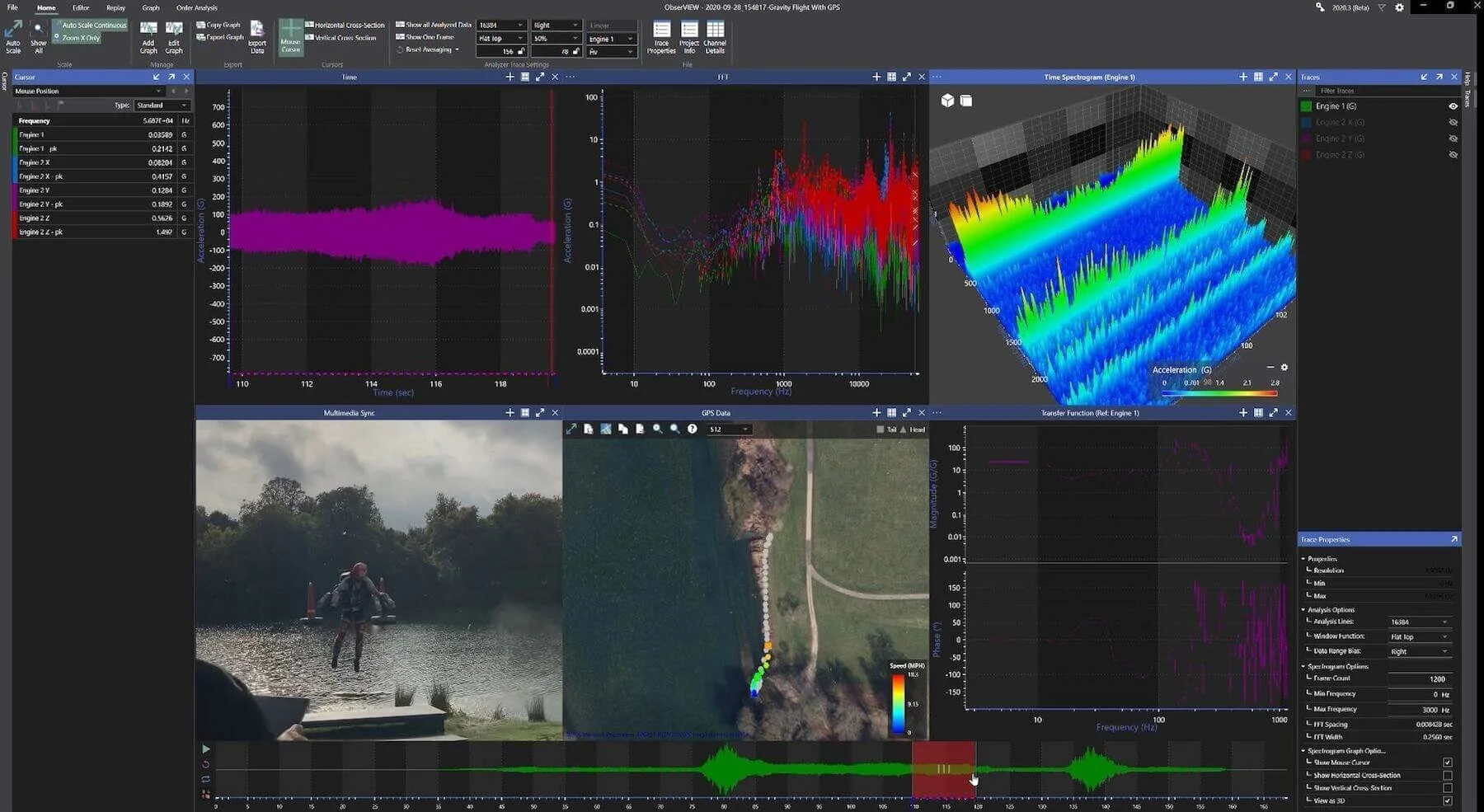Screen dimensions: 1484x812
Task: Collapse the Spectrogram Options section
Action: coord(1303,666)
